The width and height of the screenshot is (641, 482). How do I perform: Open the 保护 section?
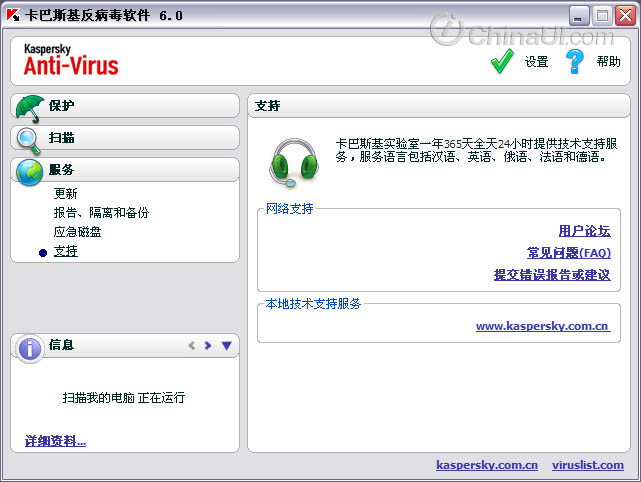tap(125, 106)
